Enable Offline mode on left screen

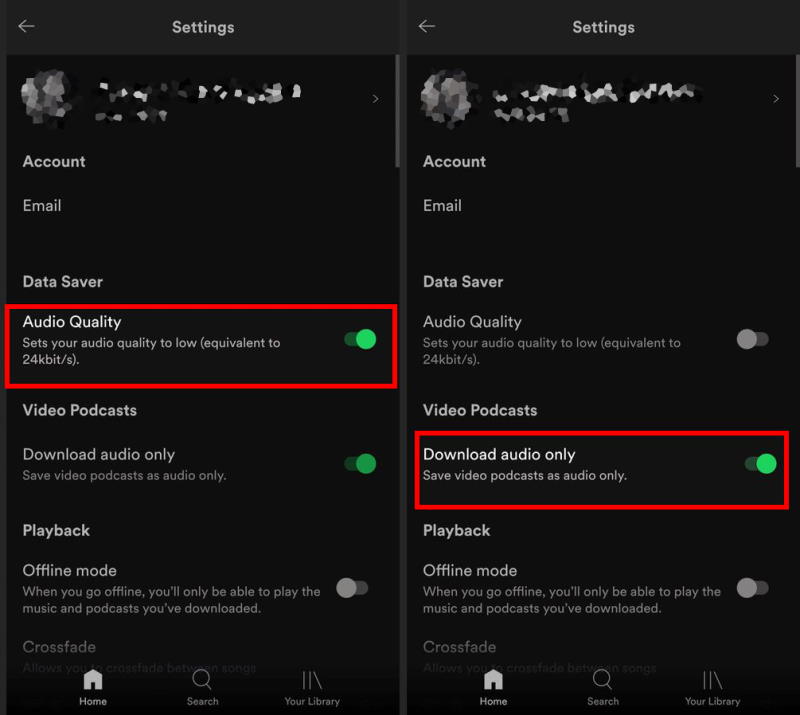352,588
